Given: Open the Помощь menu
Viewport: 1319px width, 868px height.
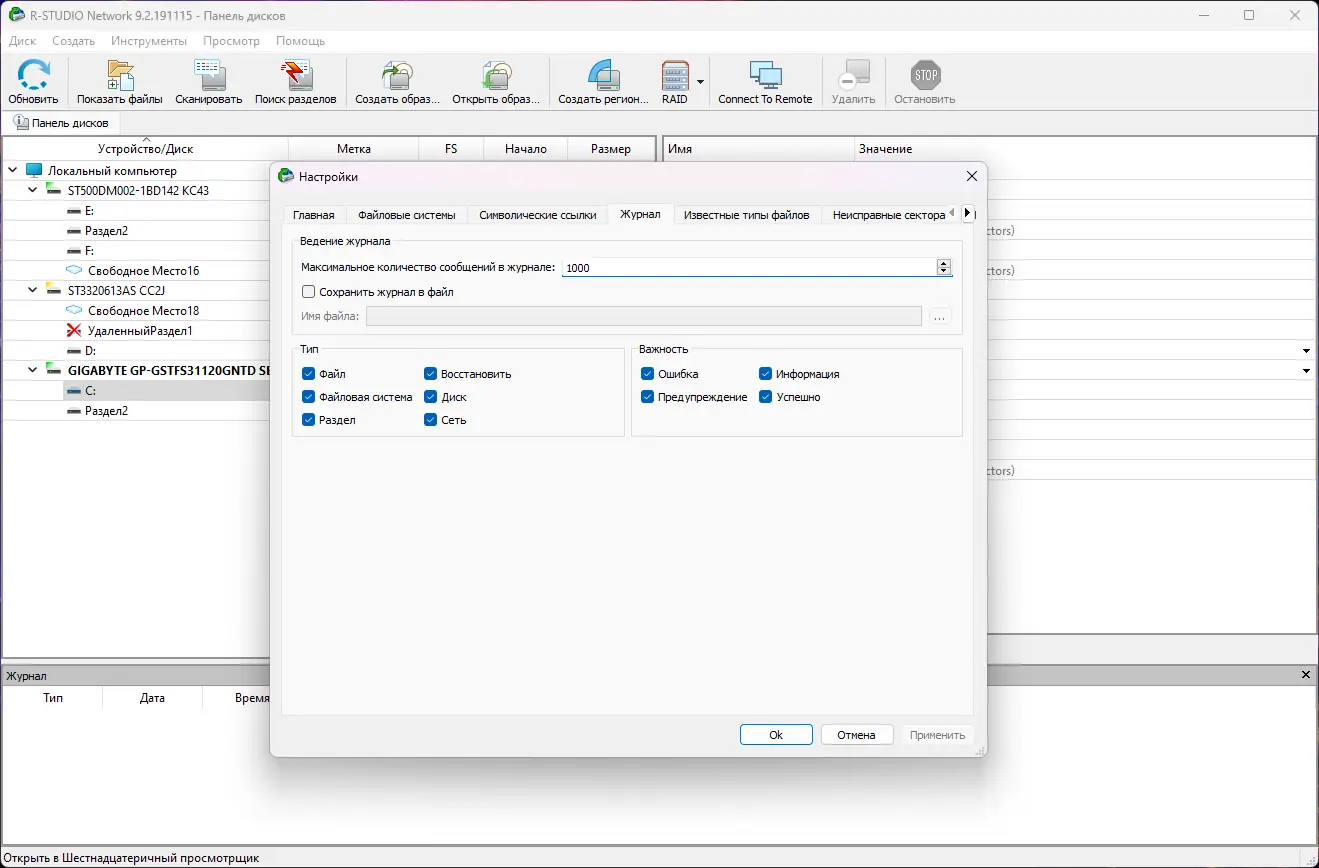Looking at the screenshot, I should 300,41.
